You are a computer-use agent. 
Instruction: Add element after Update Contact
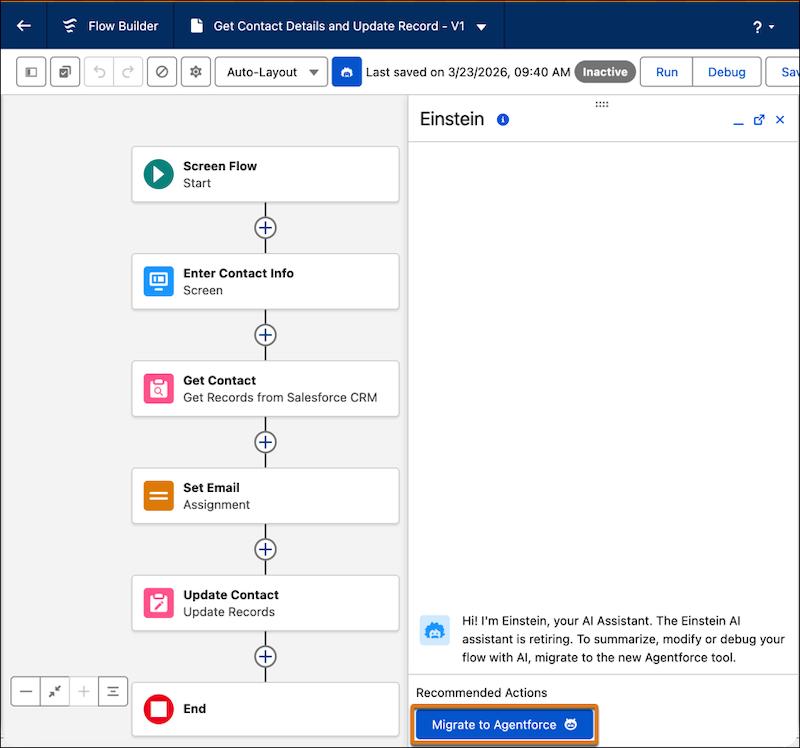tap(265, 656)
